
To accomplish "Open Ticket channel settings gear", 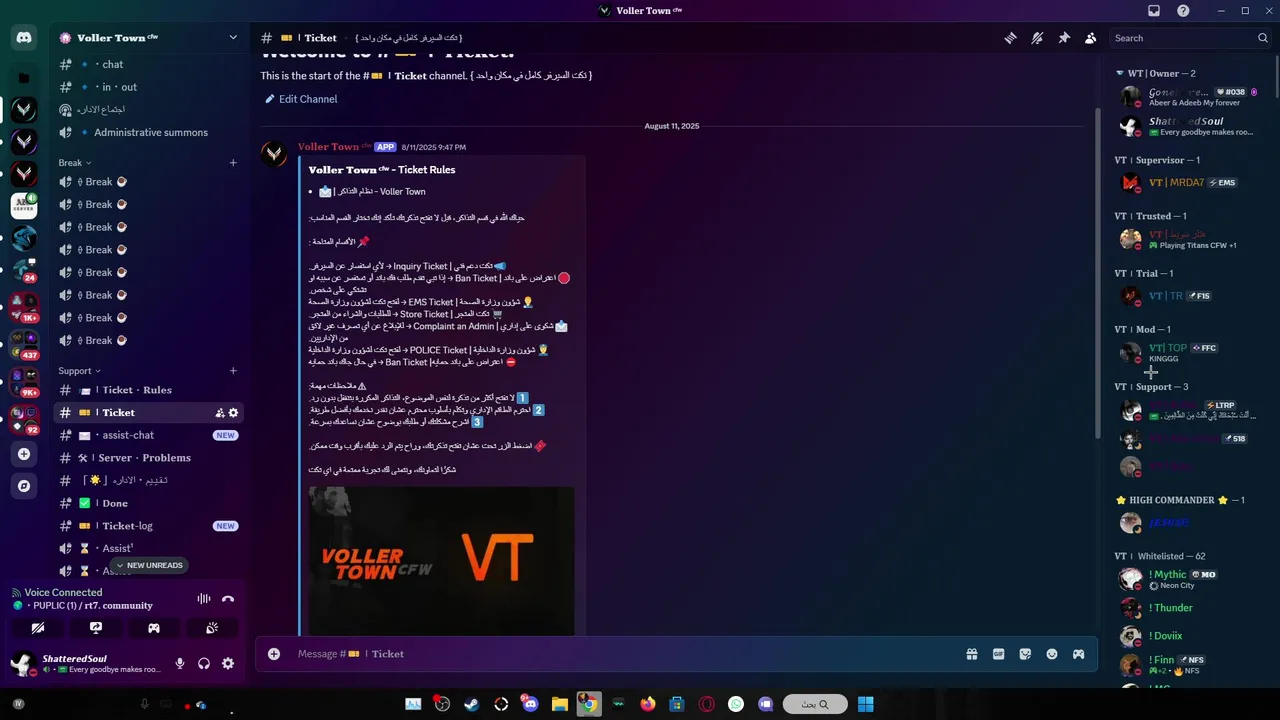I will point(233,413).
